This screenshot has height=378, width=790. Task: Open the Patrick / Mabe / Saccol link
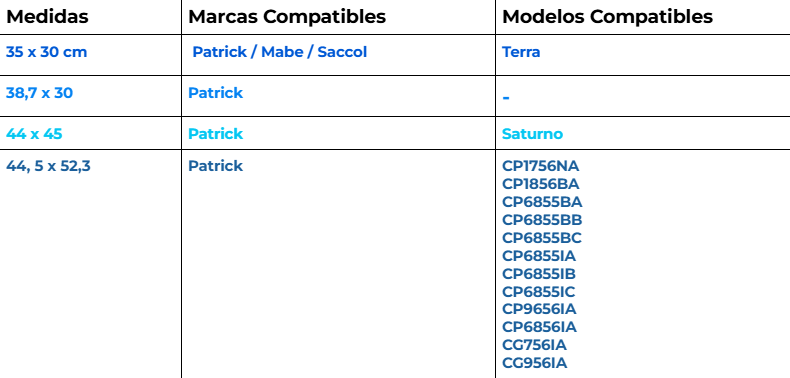click(280, 52)
